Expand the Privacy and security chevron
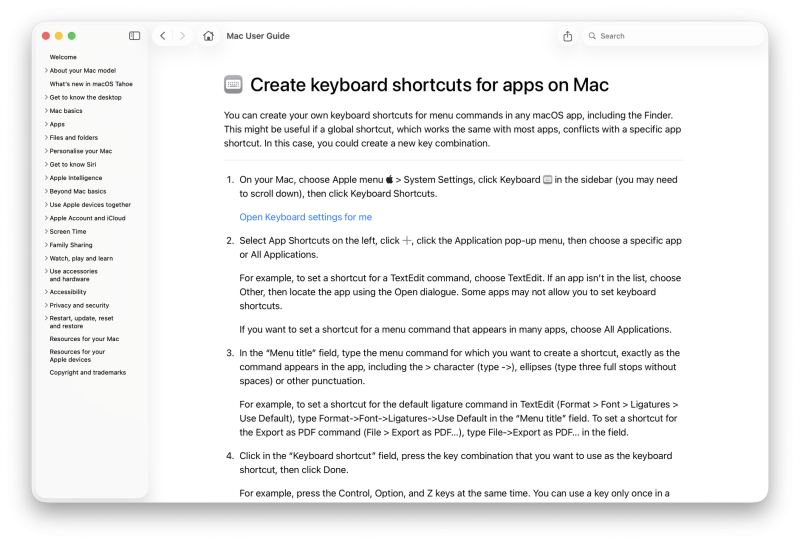800x544 pixels. [46, 306]
